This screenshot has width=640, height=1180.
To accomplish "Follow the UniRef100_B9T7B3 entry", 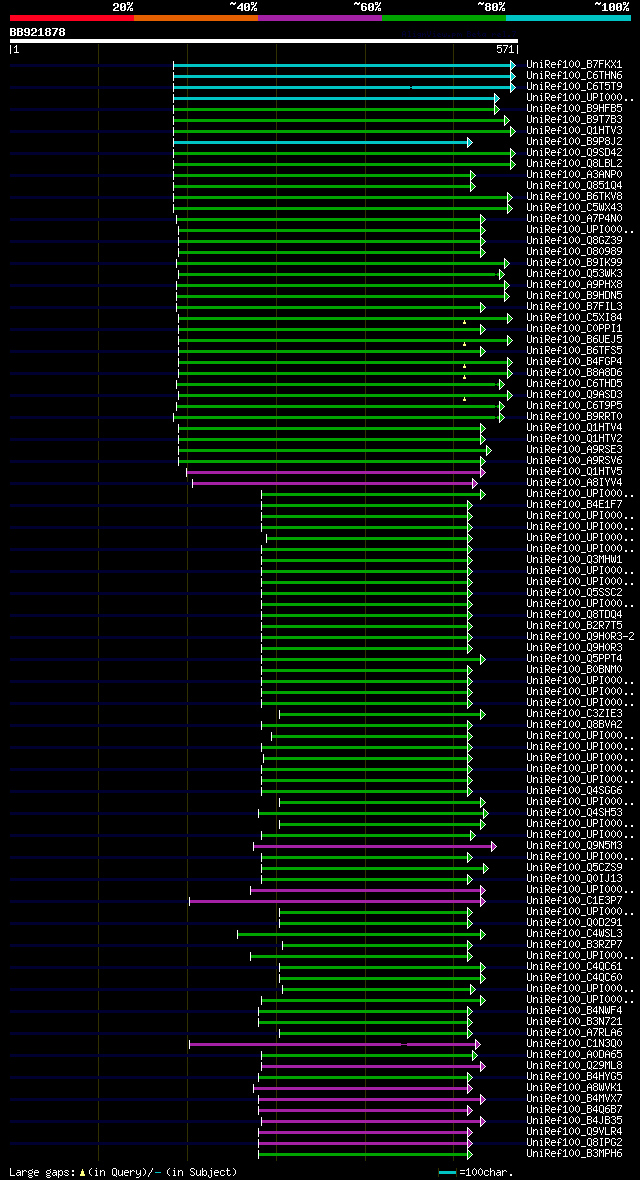I will coord(574,120).
